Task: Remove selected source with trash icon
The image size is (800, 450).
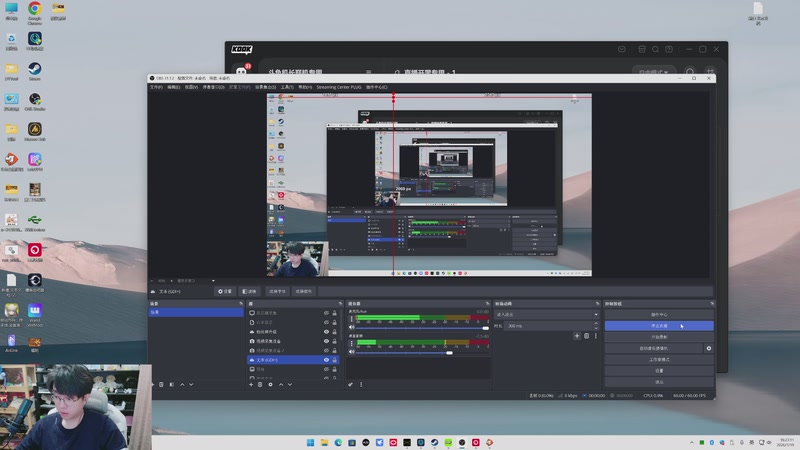Action: pyautogui.click(x=260, y=385)
